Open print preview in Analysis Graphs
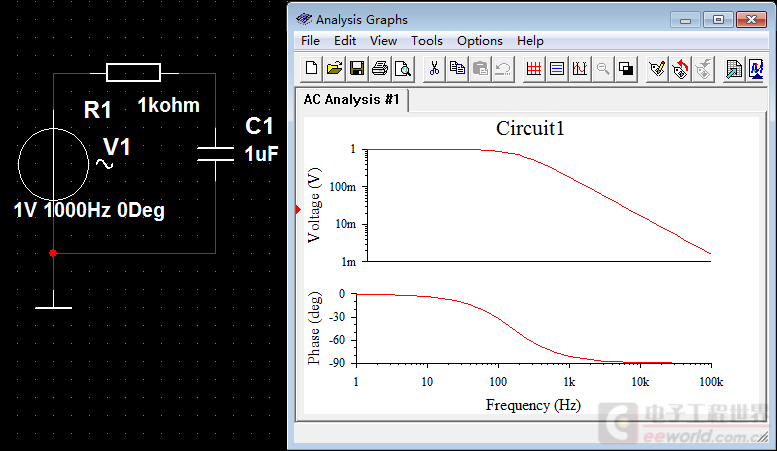Screen dimensions: 777x451 click(403, 68)
